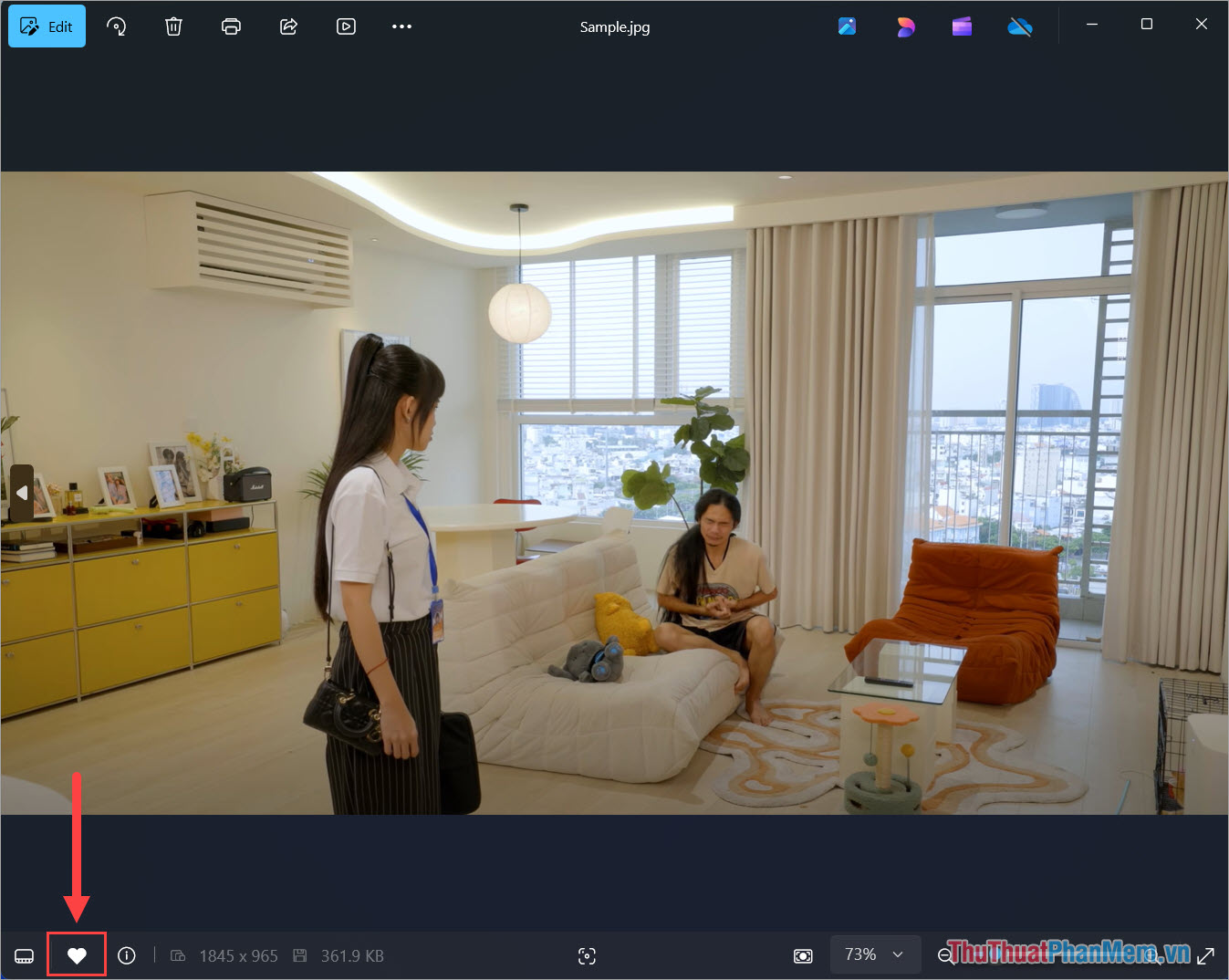
Task: Open Microsoft Designer from the title bar
Action: pyautogui.click(x=905, y=26)
